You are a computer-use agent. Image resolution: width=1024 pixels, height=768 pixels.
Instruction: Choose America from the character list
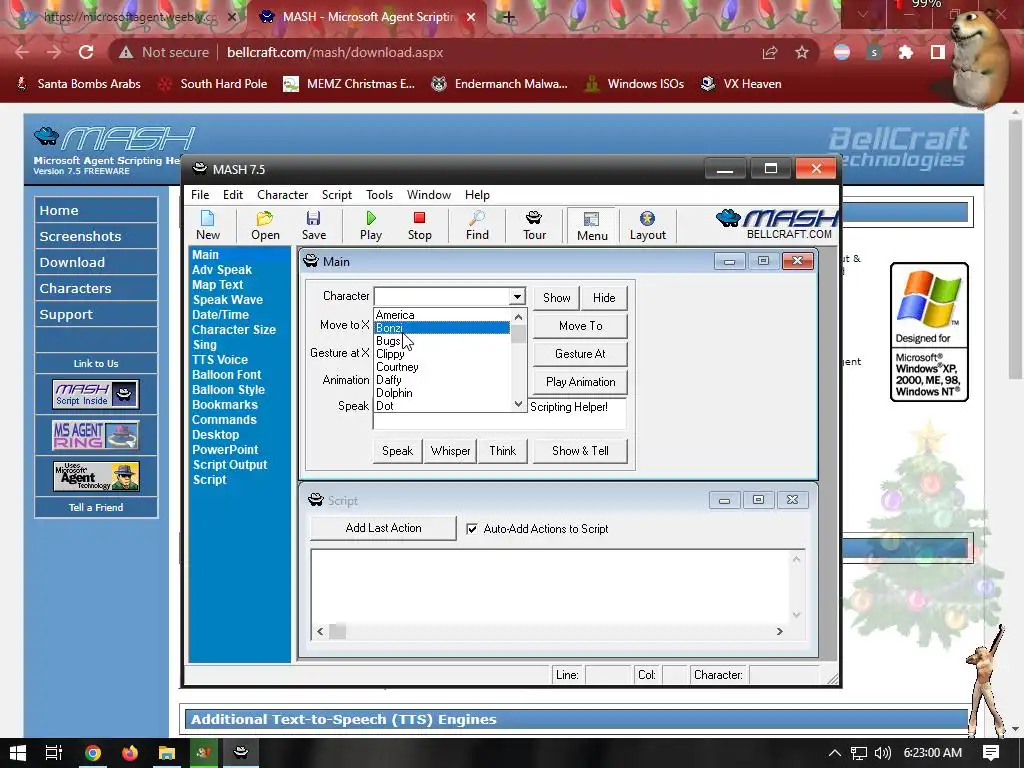coord(441,315)
